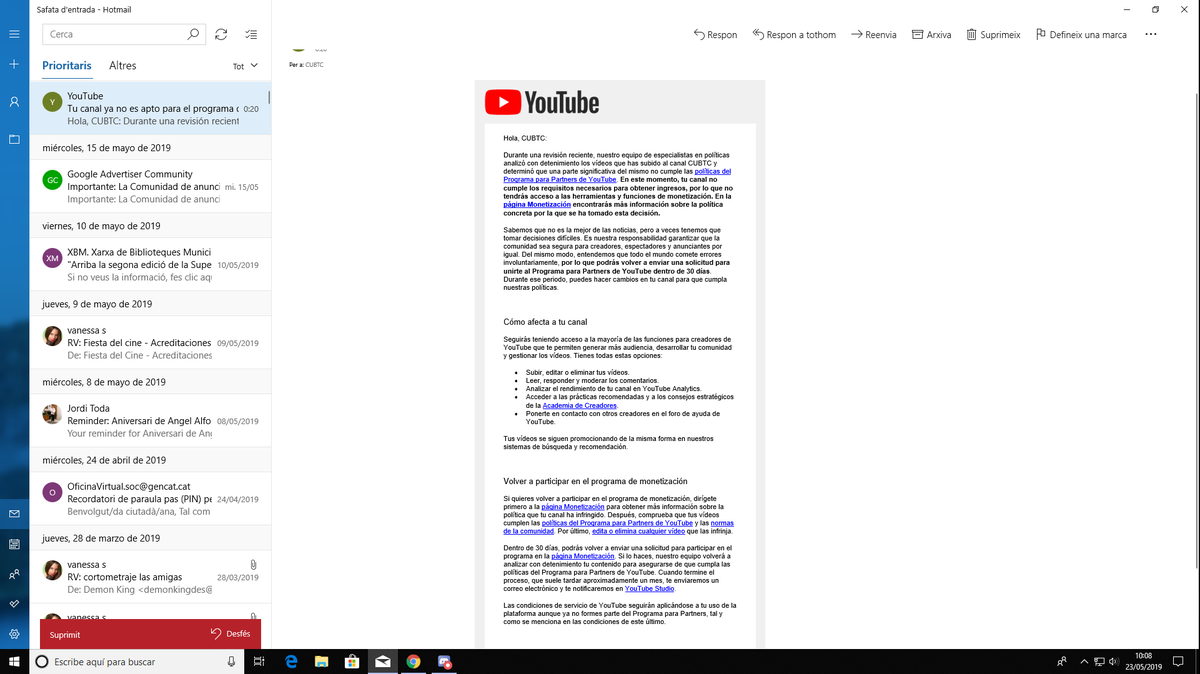Compose a new mail with plus icon

coord(14,64)
